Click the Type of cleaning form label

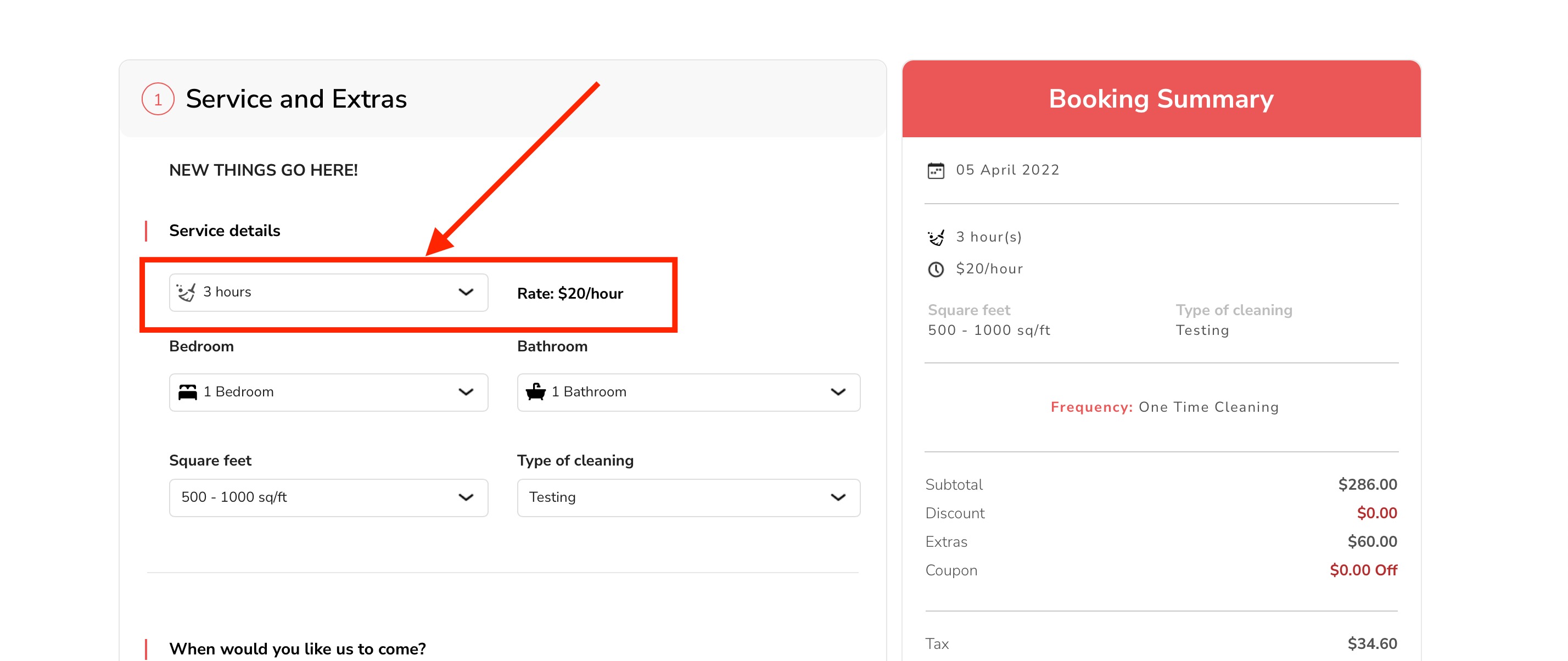point(575,460)
